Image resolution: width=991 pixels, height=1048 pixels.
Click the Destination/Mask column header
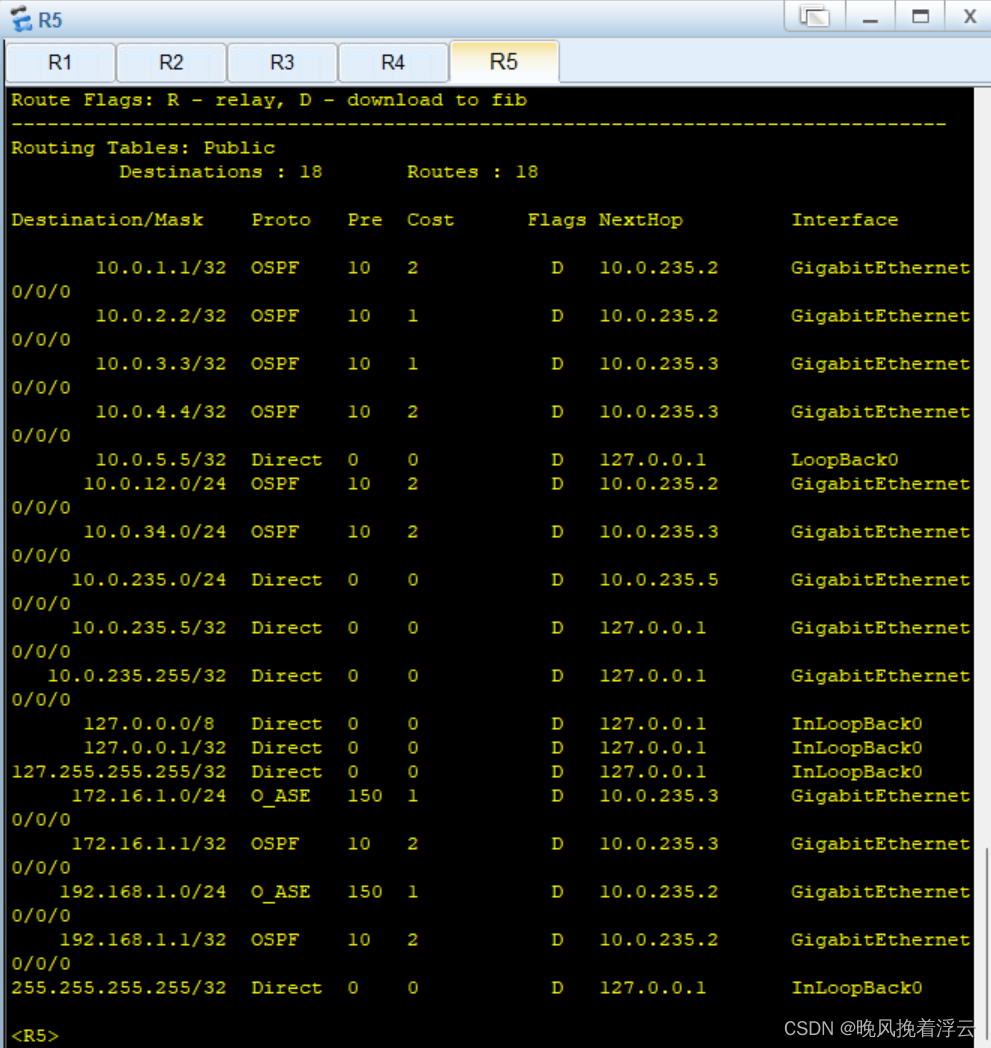[108, 220]
